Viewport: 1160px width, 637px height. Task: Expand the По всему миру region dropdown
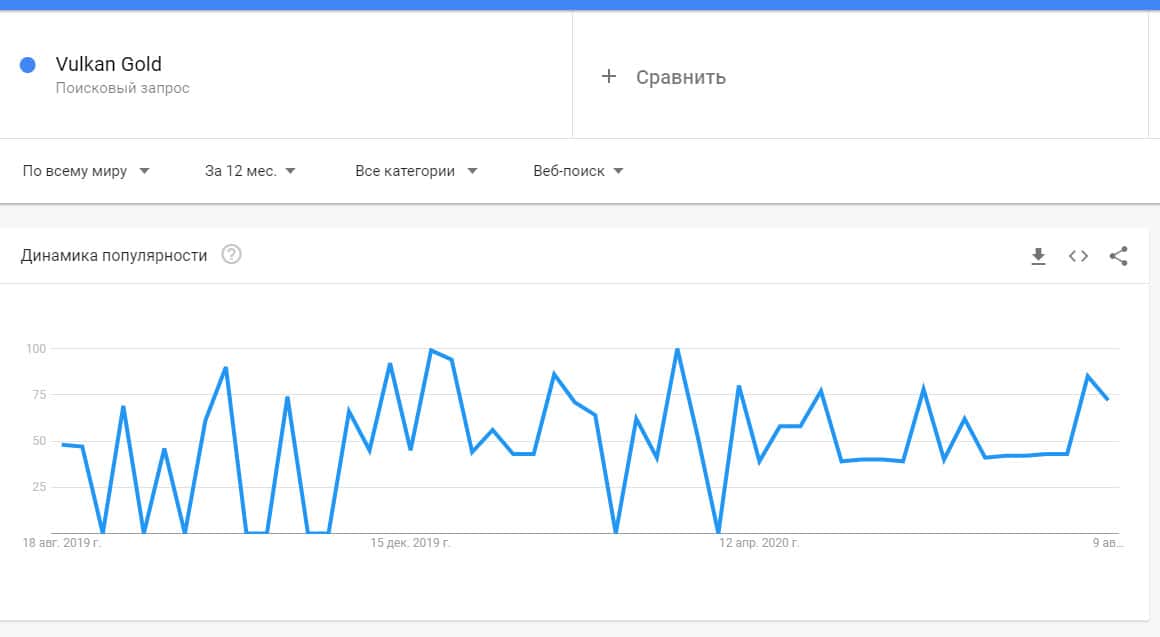point(86,171)
